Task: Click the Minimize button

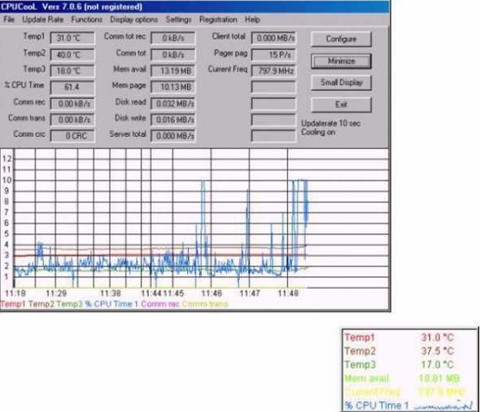Action: [341, 61]
